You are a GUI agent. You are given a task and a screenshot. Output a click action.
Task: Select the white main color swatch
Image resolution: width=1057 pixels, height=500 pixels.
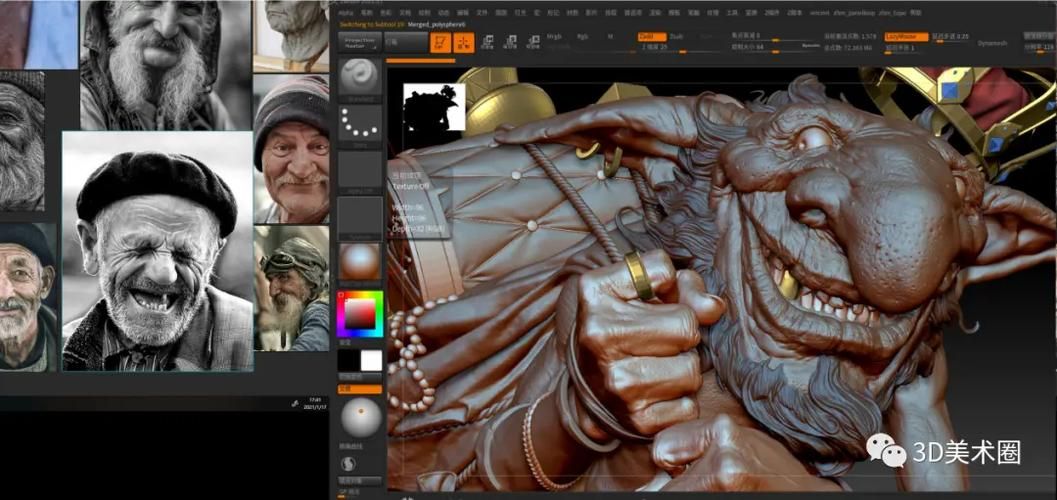pos(371,361)
